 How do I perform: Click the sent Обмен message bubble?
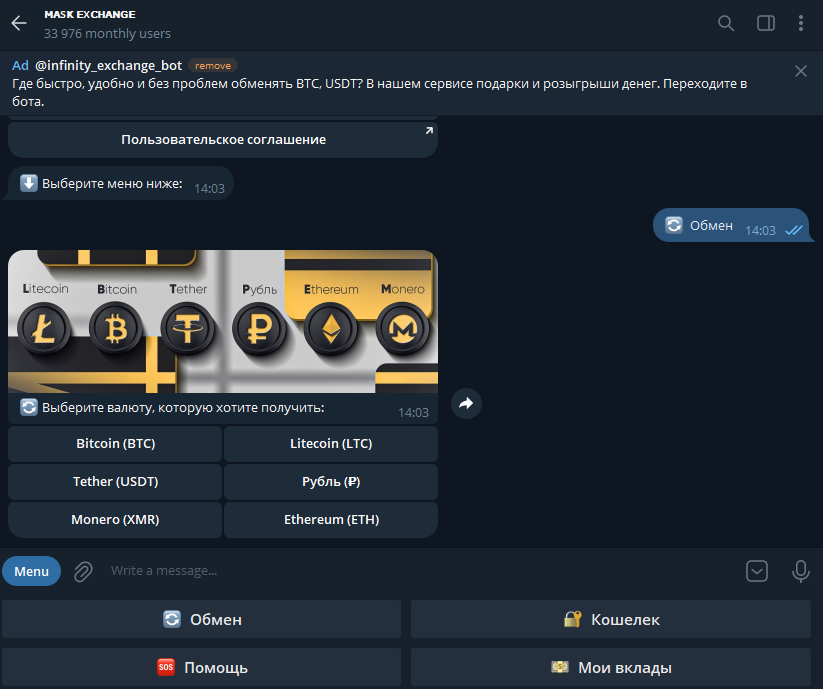(731, 226)
